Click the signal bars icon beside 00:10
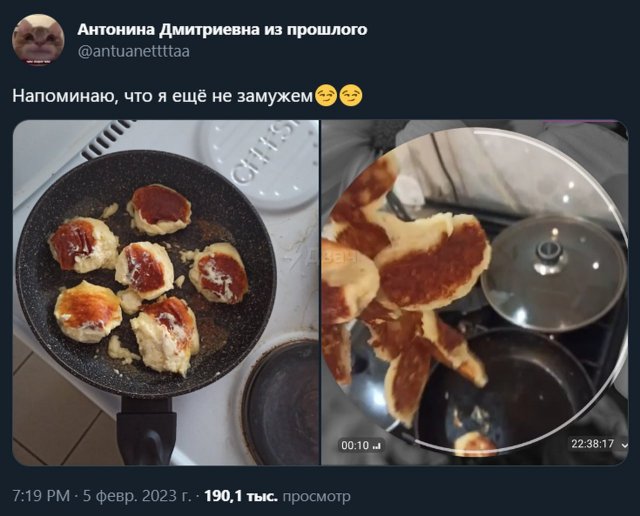The width and height of the screenshot is (640, 516). tap(377, 445)
